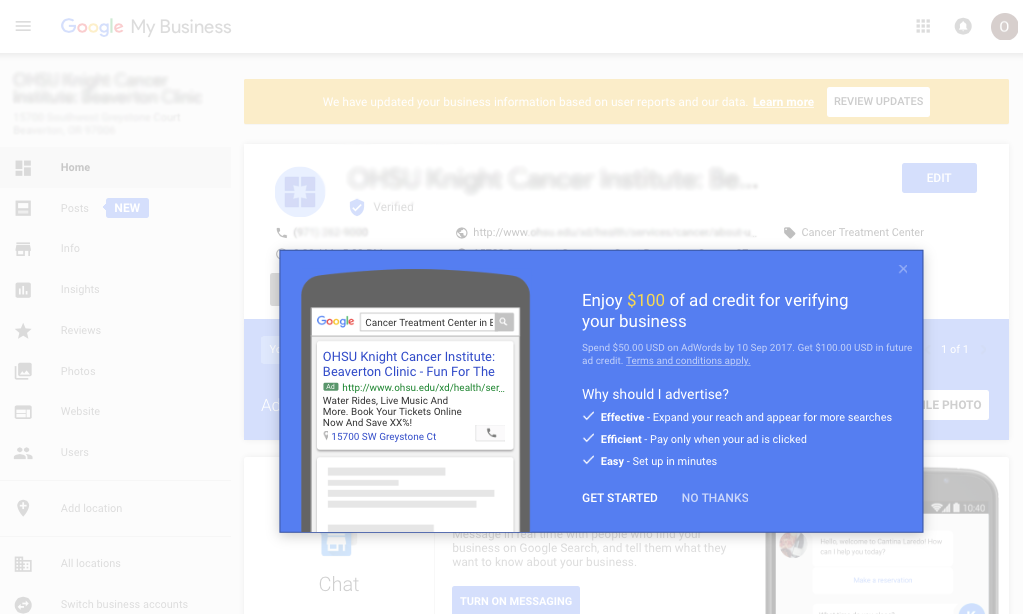
Task: Click the Add location pin icon
Action: pos(23,508)
